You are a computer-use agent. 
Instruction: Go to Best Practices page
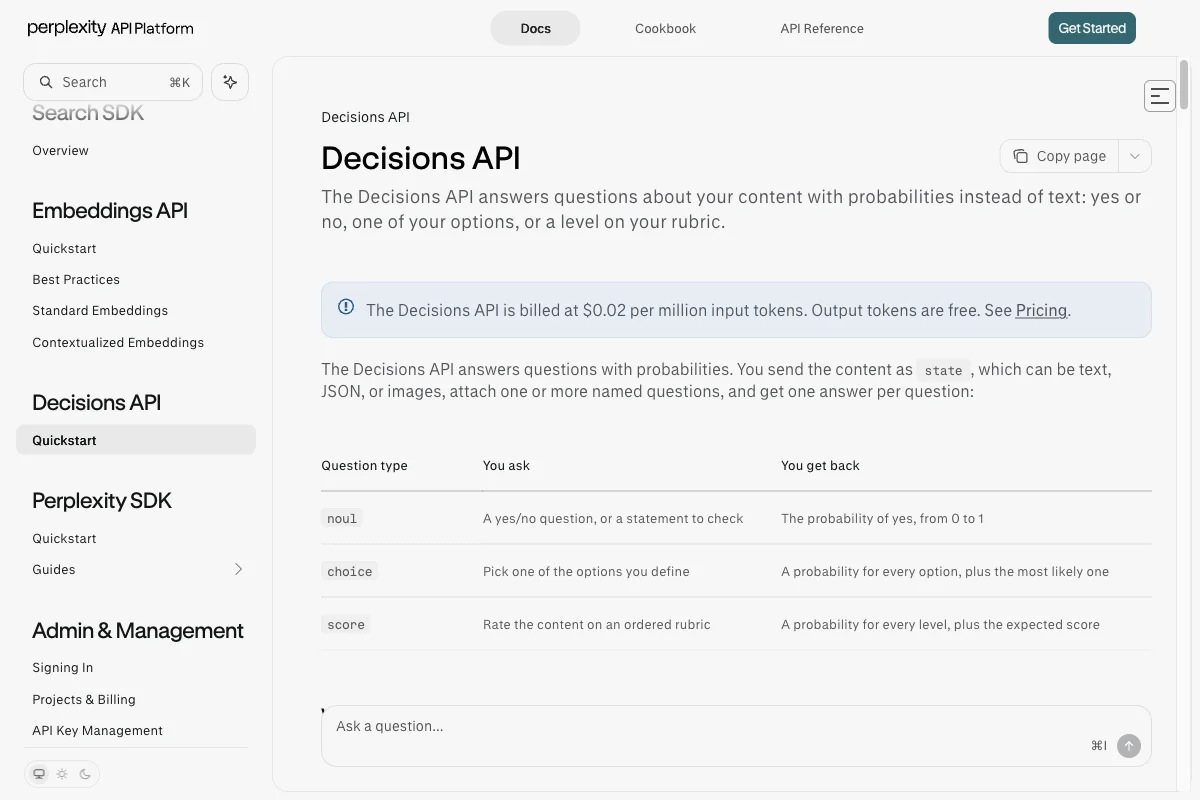(76, 279)
